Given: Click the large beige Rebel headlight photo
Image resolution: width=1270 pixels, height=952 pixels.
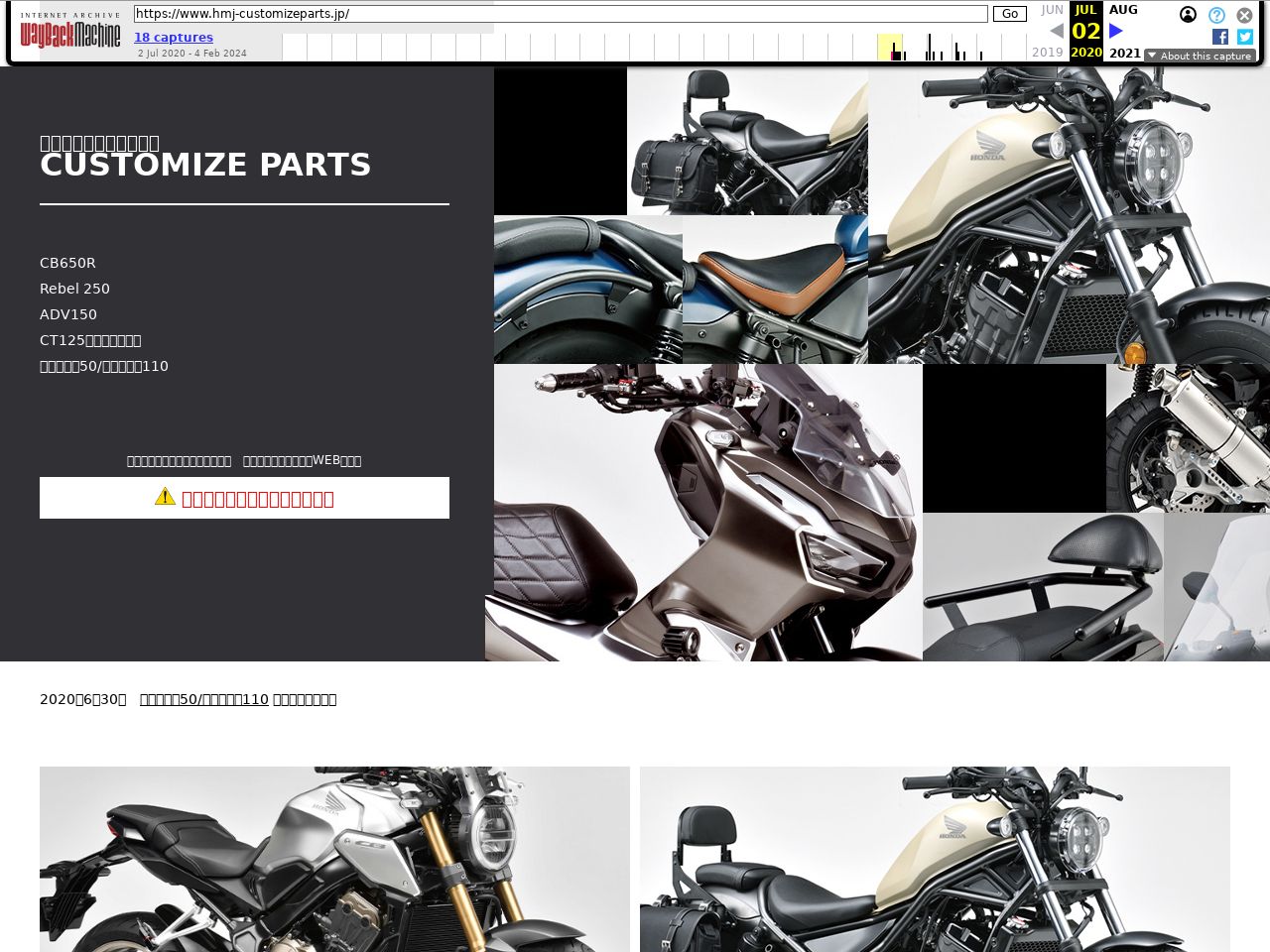Looking at the screenshot, I should pos(1069,215).
